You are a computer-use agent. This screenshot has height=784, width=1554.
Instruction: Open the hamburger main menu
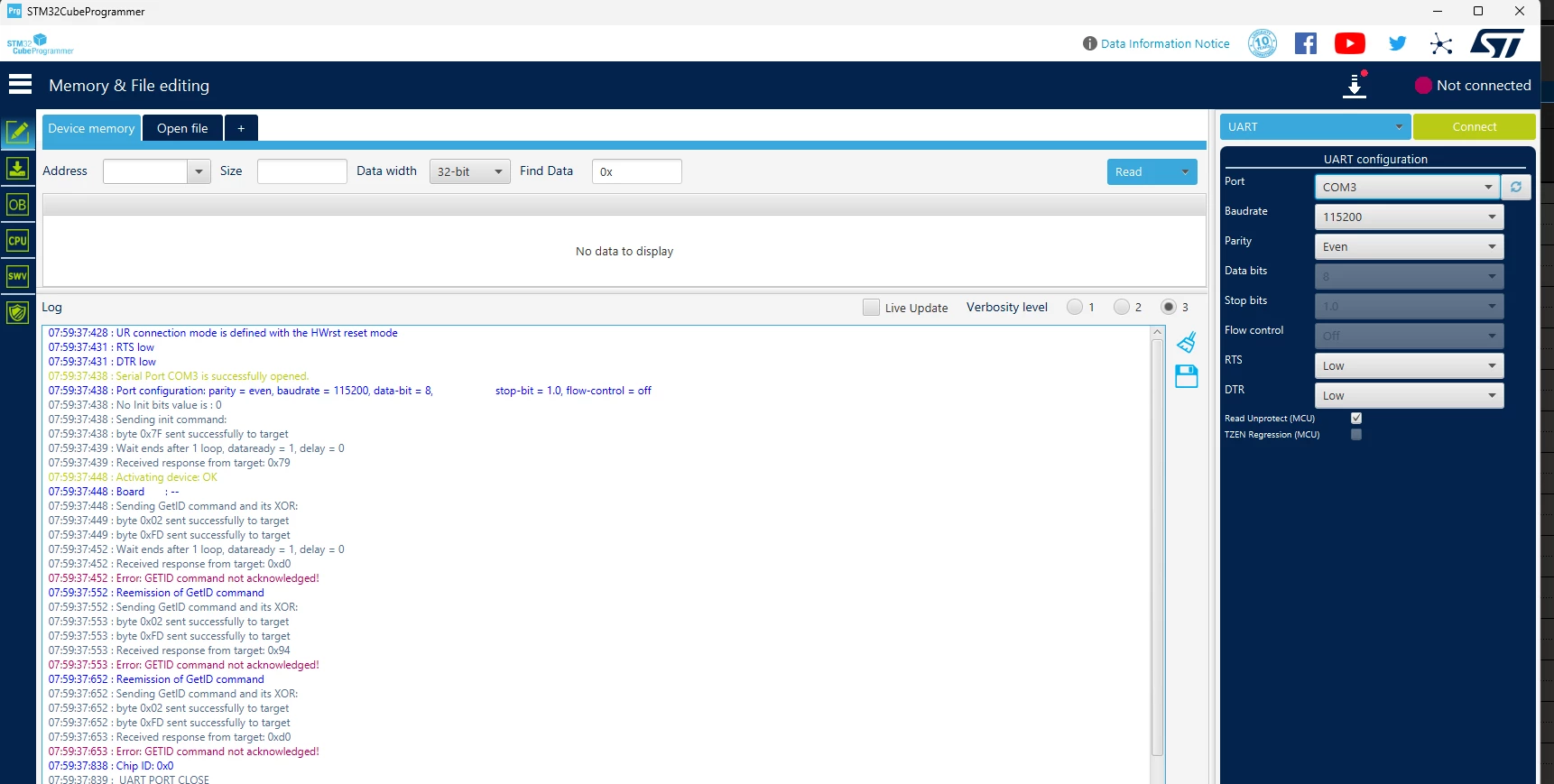[20, 85]
